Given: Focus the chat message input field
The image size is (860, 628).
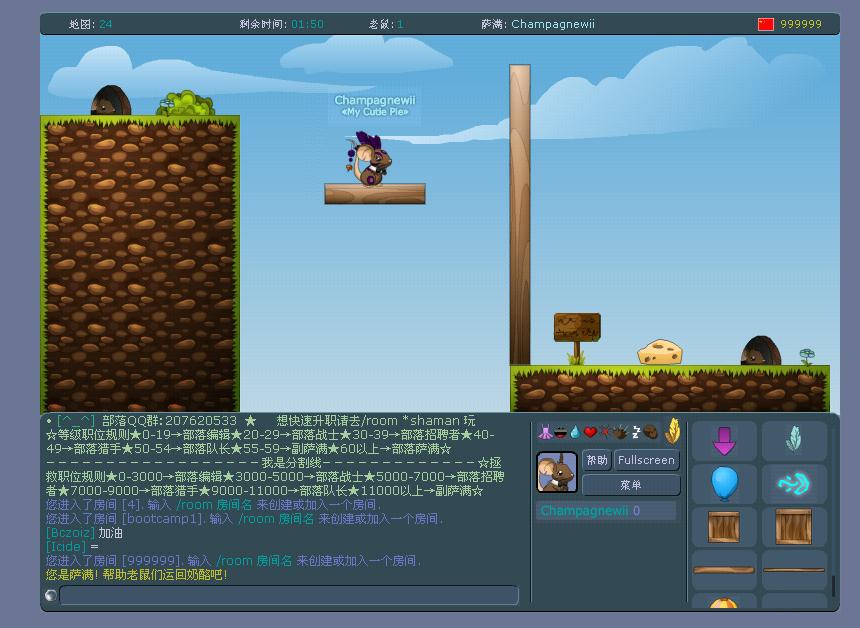Looking at the screenshot, I should (x=289, y=595).
